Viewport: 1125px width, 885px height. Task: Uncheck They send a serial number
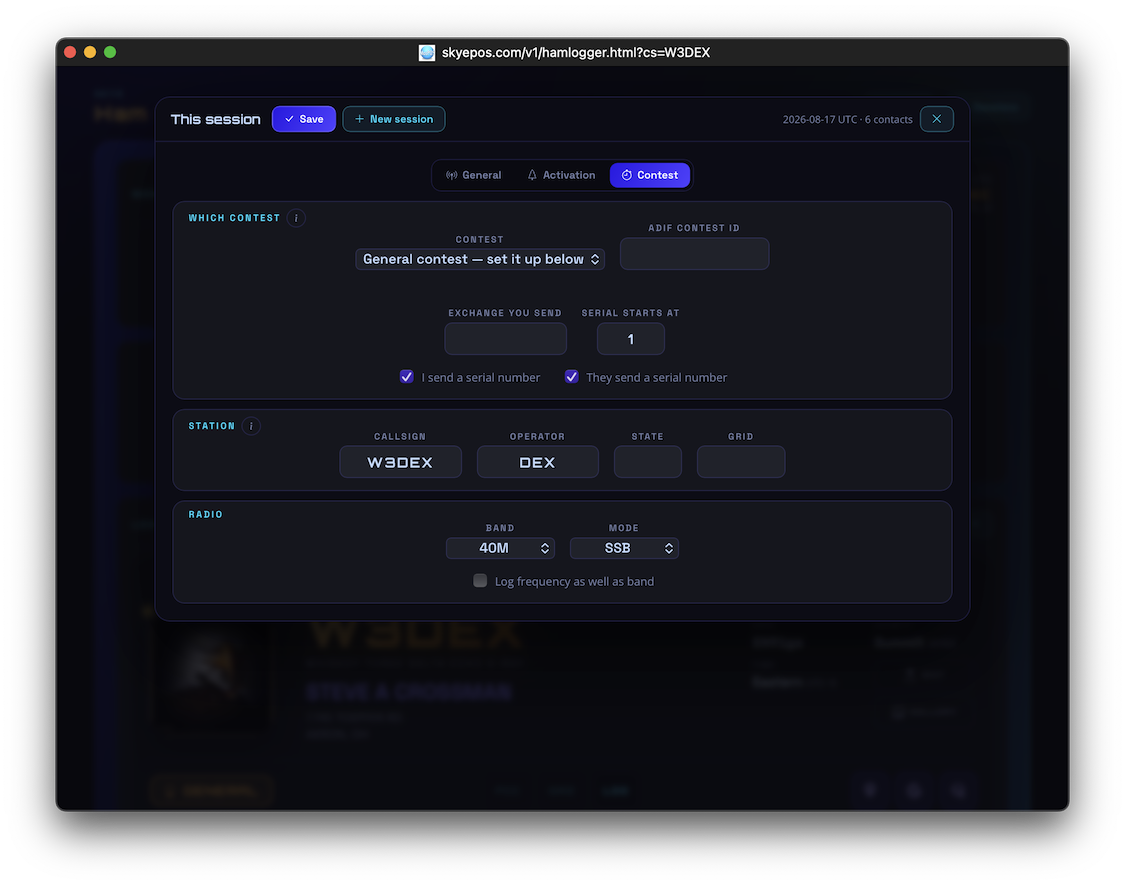tap(572, 377)
